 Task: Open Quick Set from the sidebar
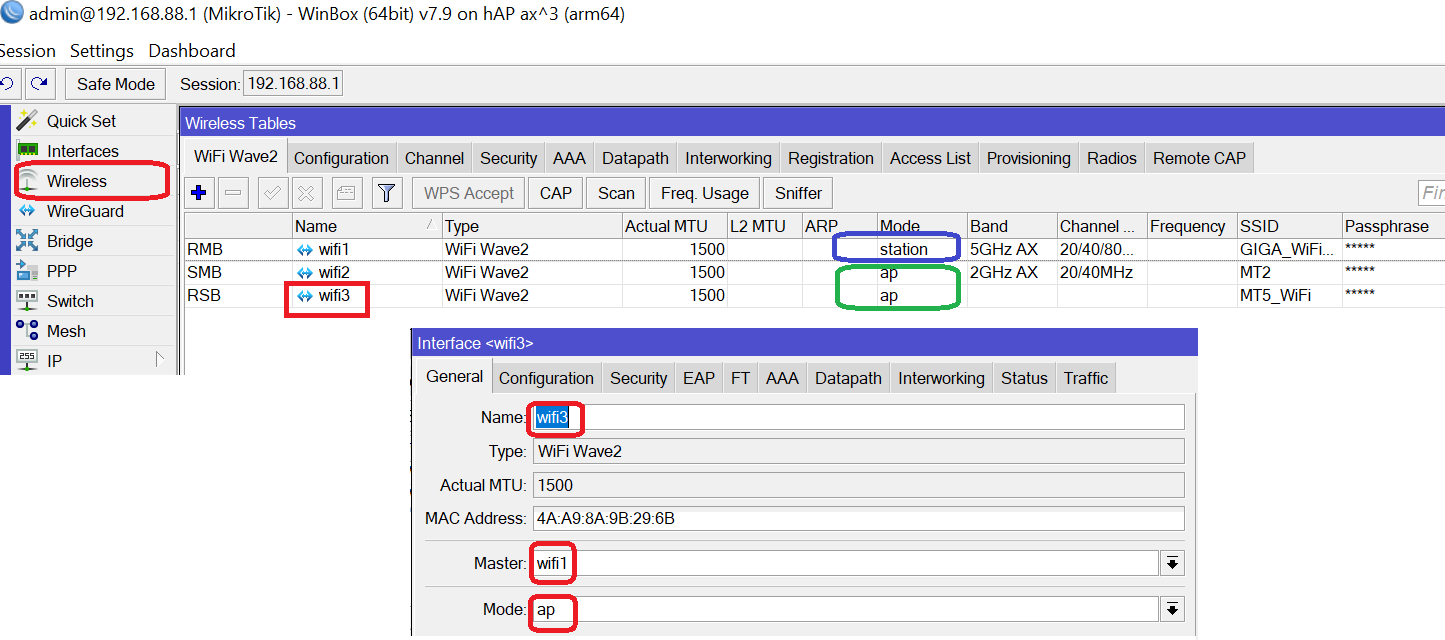[81, 121]
